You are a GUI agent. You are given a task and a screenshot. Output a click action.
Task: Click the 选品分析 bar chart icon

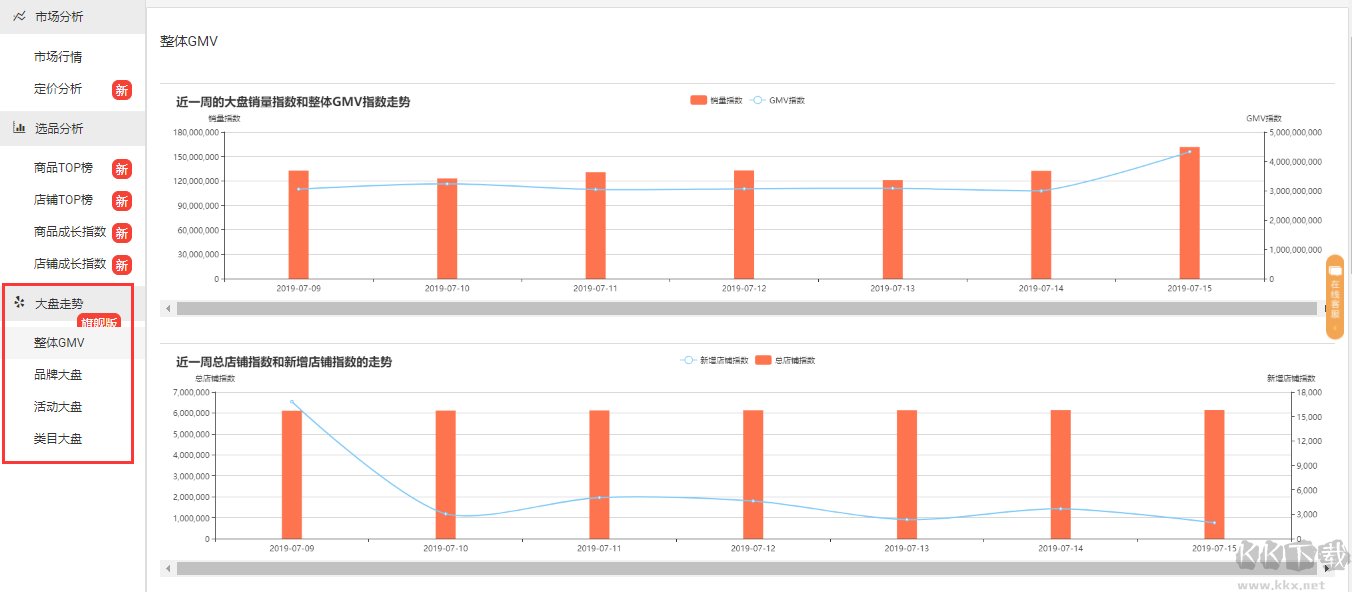click(19, 128)
